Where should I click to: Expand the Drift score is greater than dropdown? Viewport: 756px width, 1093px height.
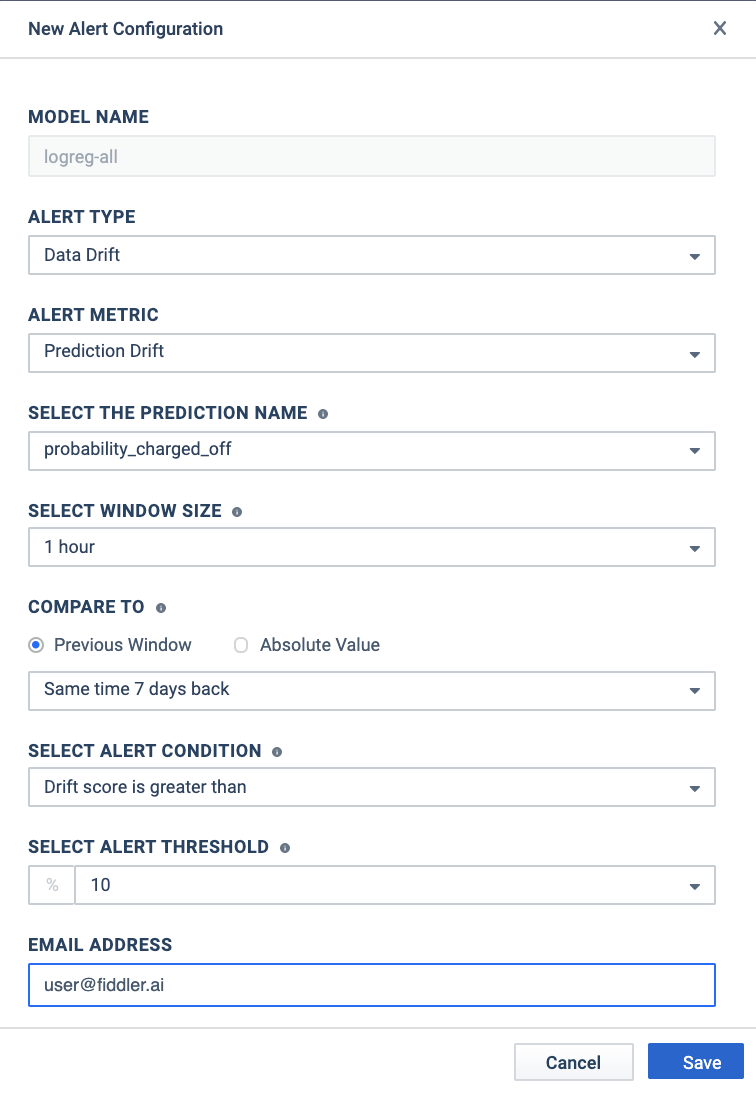click(371, 787)
